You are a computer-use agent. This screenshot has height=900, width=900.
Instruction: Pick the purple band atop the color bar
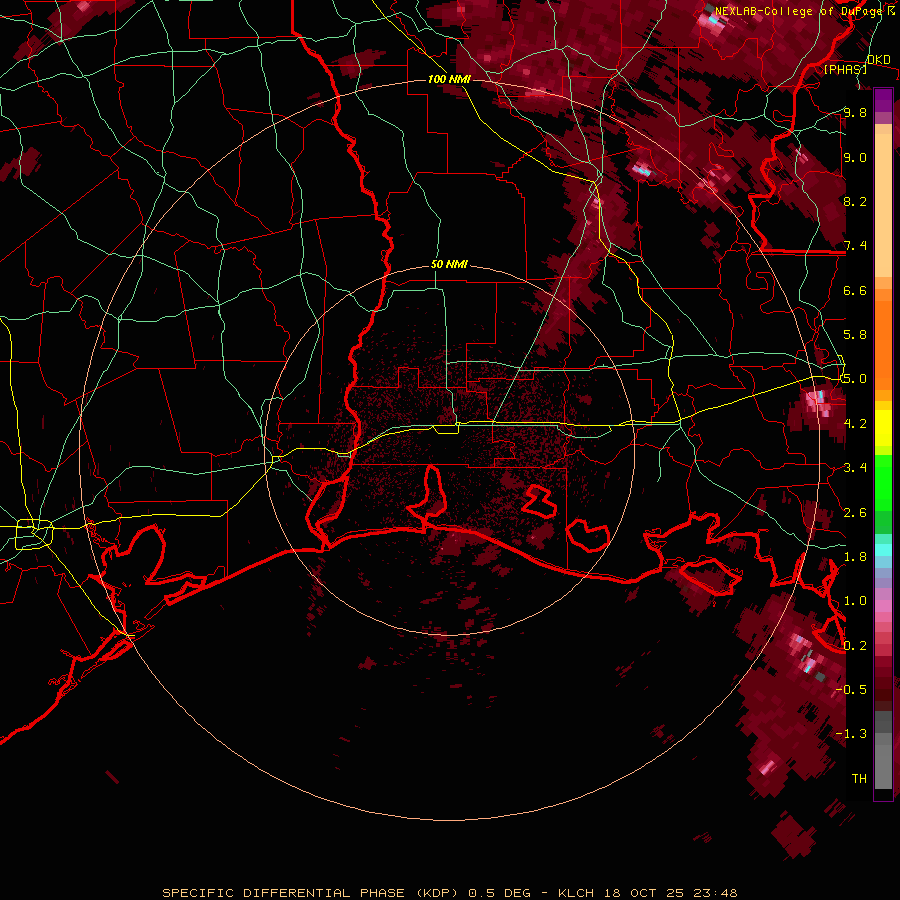click(x=883, y=100)
